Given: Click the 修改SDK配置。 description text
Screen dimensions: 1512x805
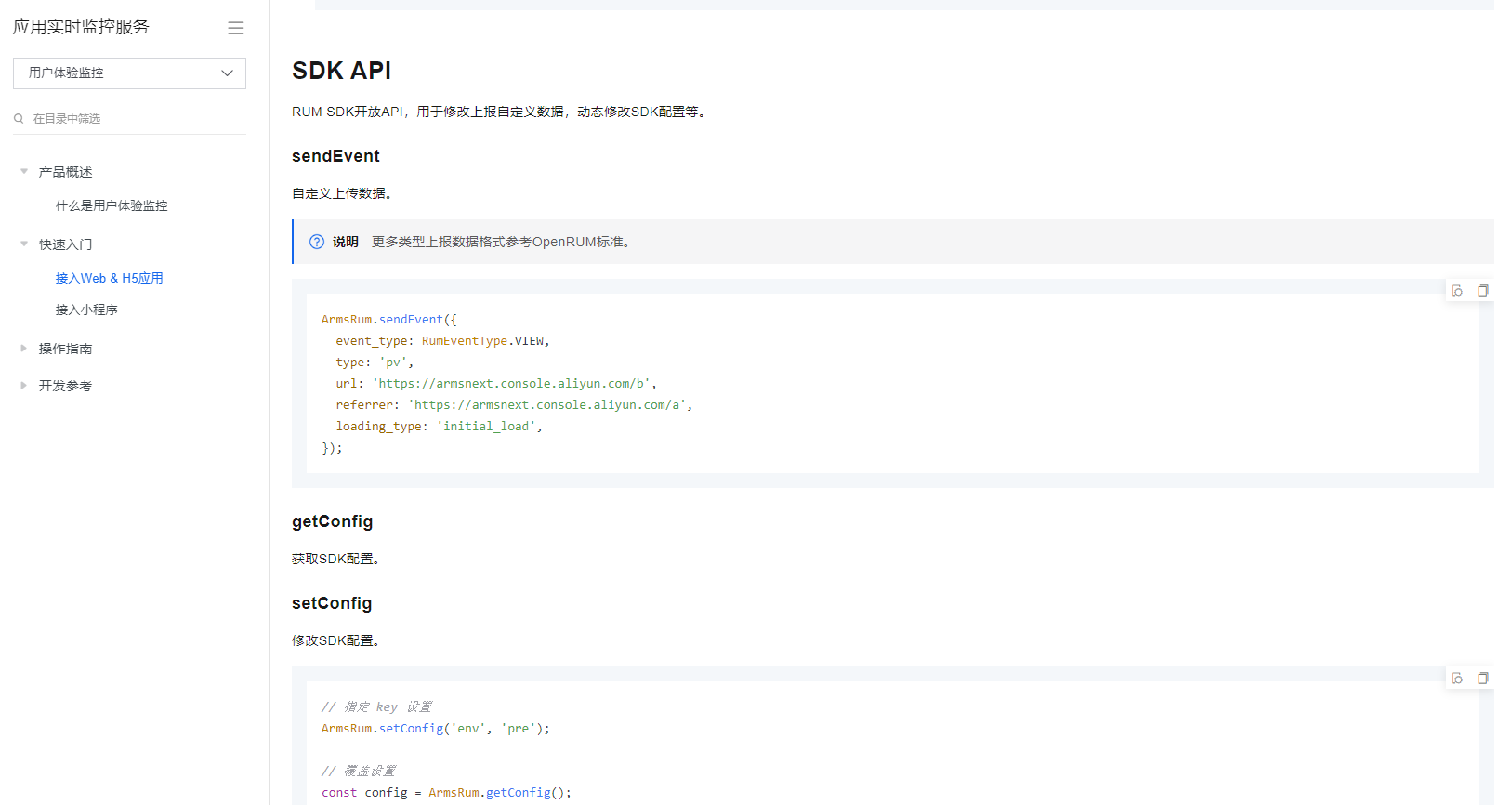Looking at the screenshot, I should tap(335, 640).
